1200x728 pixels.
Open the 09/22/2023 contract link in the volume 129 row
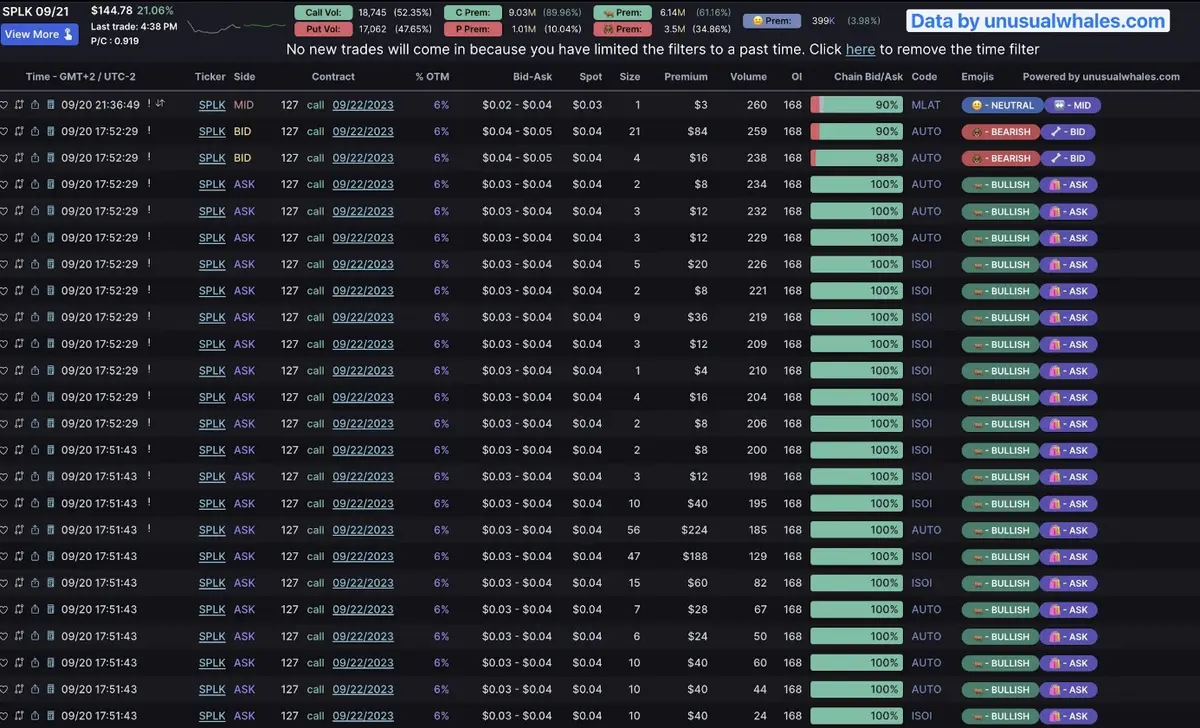click(x=363, y=556)
